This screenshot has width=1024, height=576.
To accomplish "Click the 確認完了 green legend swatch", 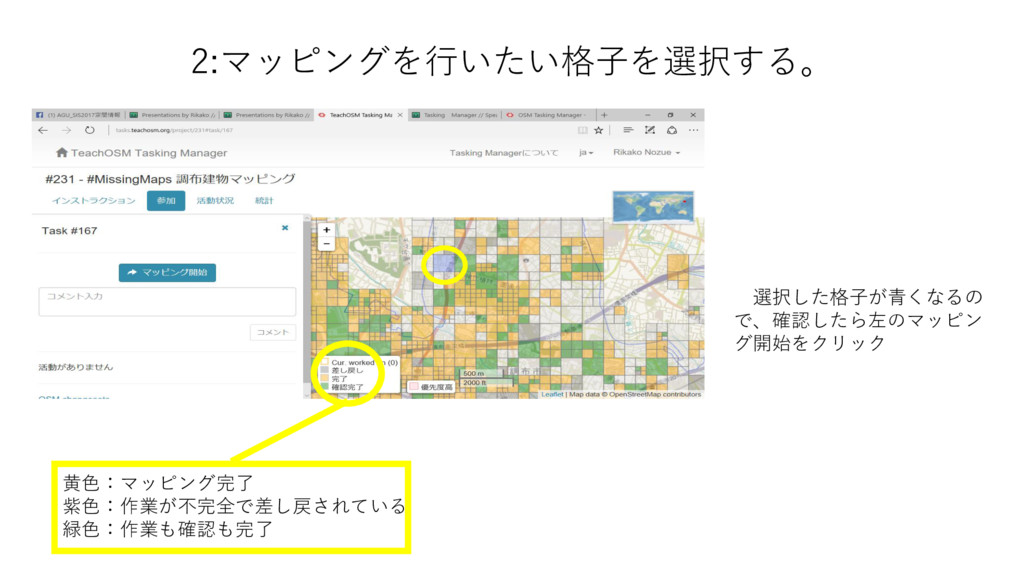I will pyautogui.click(x=325, y=387).
